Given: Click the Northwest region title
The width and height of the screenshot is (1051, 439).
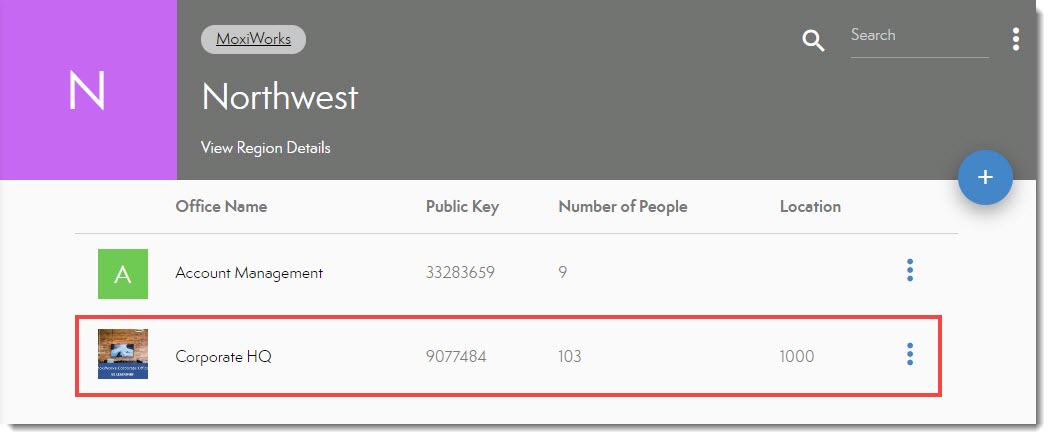Looking at the screenshot, I should click(x=280, y=97).
